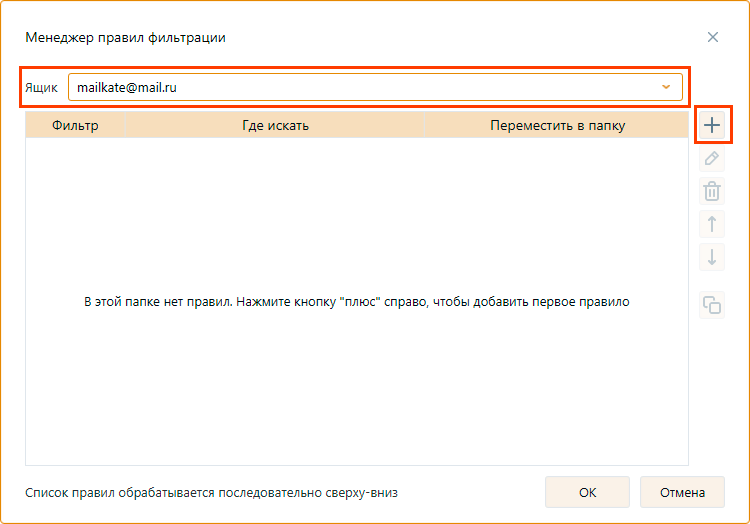The image size is (750, 524).
Task: Click the "Фильтр" column header
Action: (x=75, y=126)
